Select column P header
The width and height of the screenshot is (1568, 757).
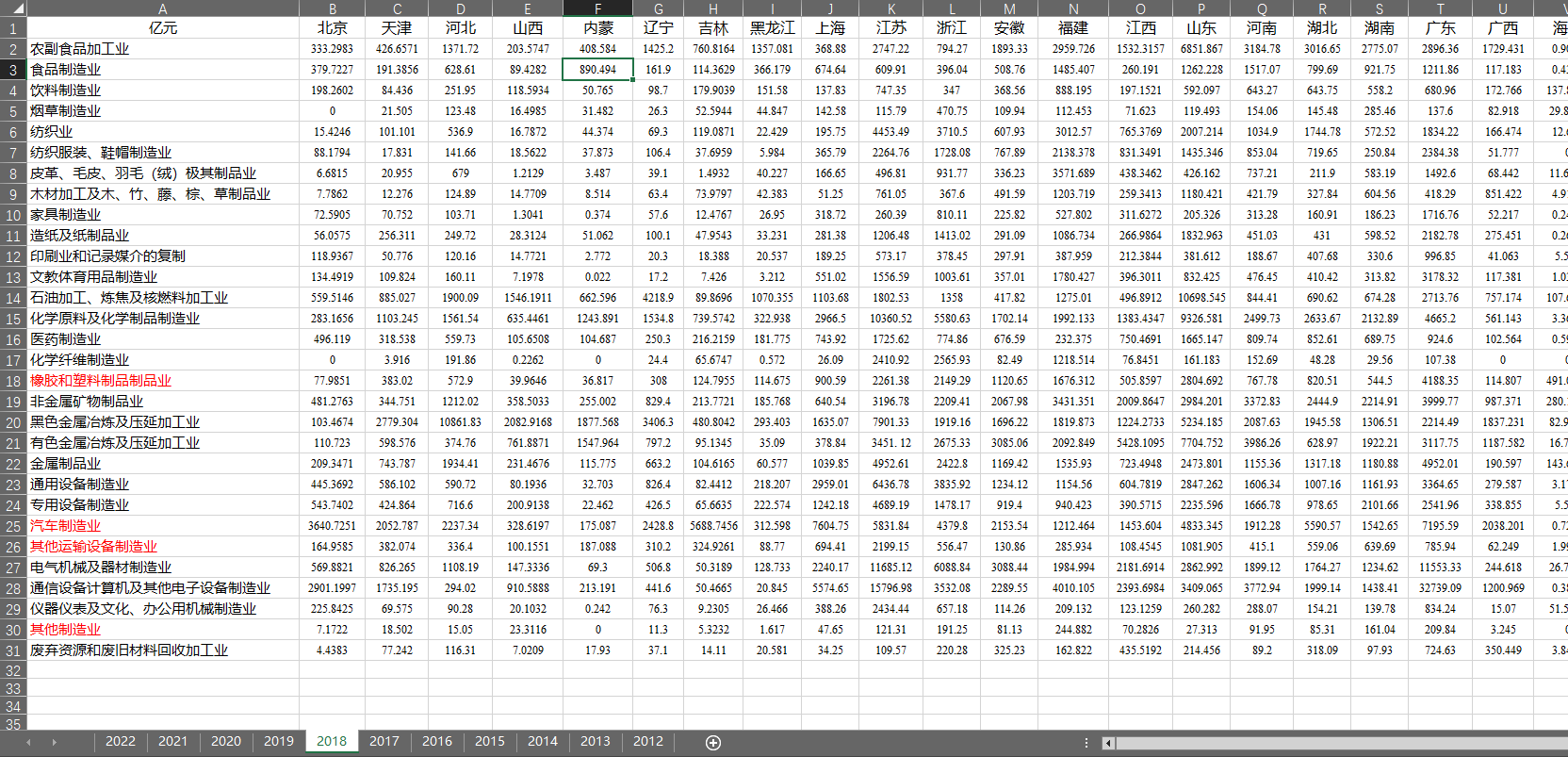[x=1201, y=8]
